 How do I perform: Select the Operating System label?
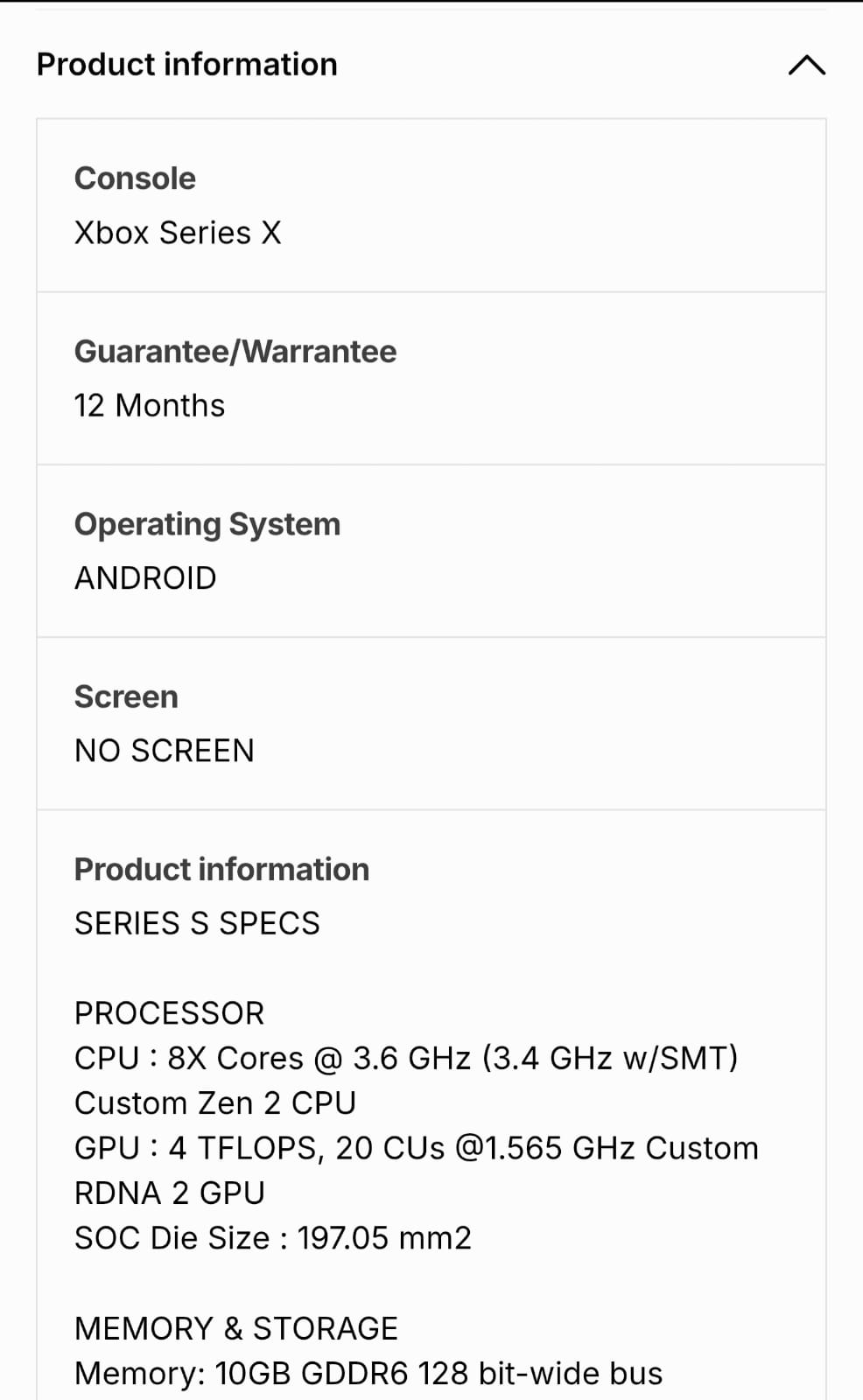tap(207, 524)
